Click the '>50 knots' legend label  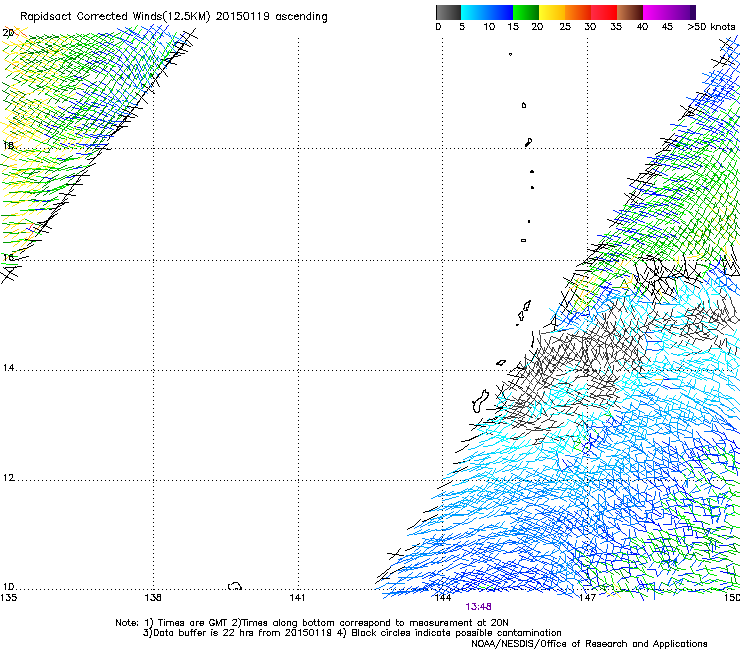coord(711,27)
